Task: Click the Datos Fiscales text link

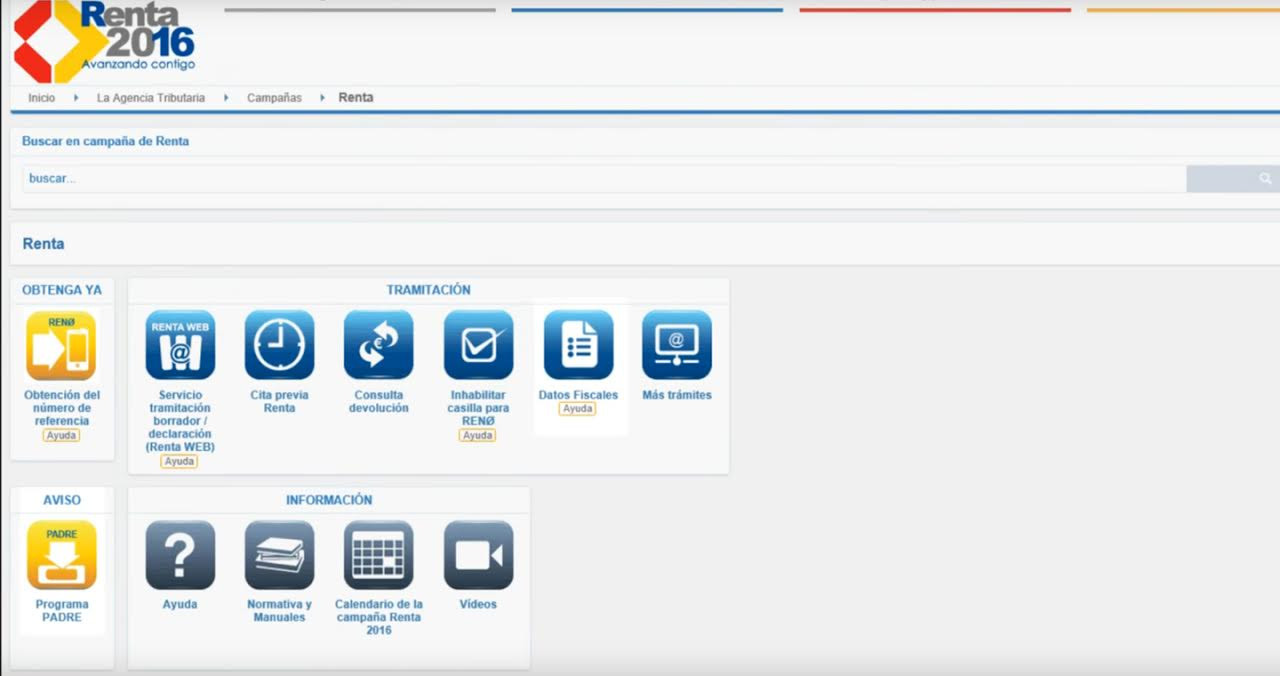Action: click(x=578, y=395)
